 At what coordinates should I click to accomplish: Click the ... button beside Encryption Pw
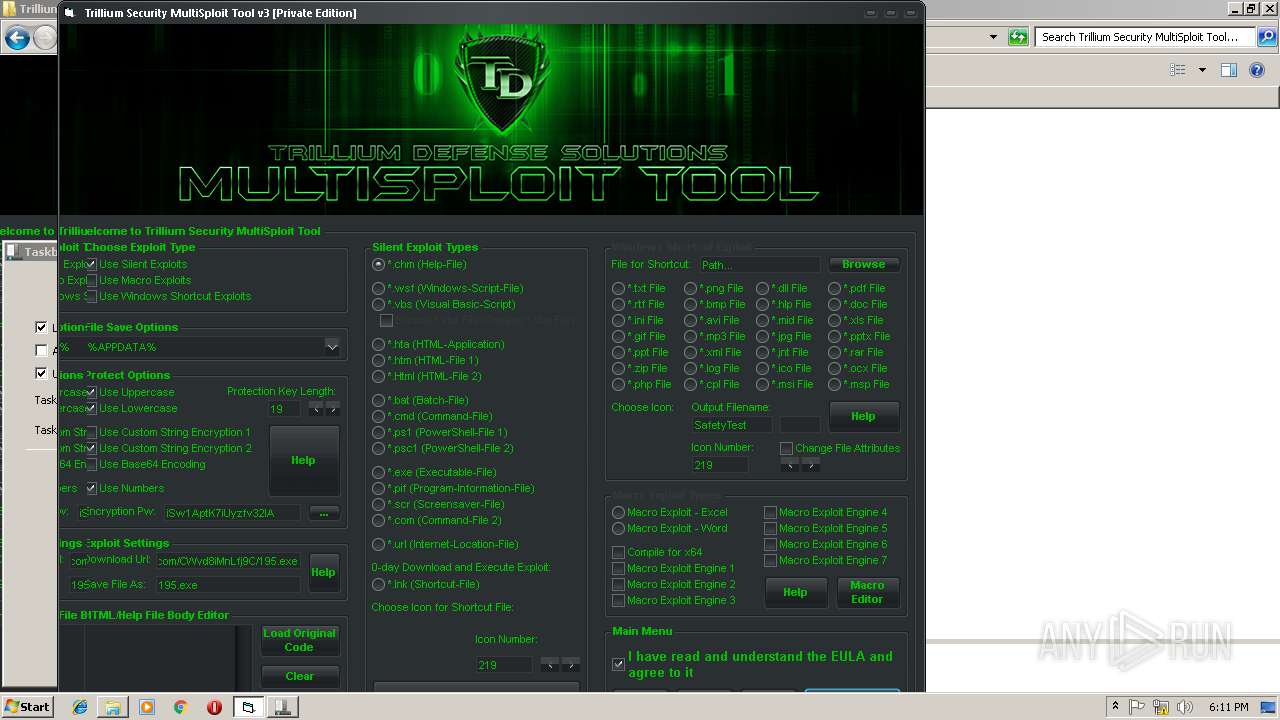pyautogui.click(x=324, y=513)
